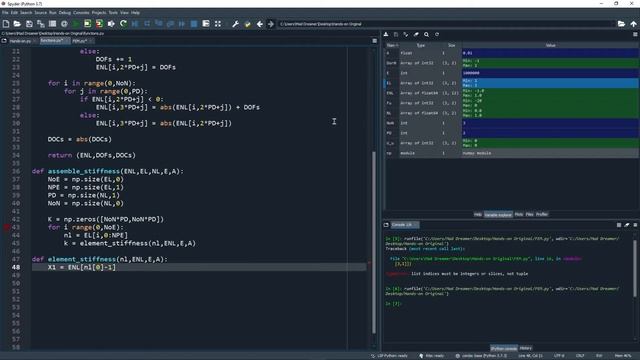Screen dimensions: 640x360
Task: Re-run the last script
Action: (x=123, y=24)
